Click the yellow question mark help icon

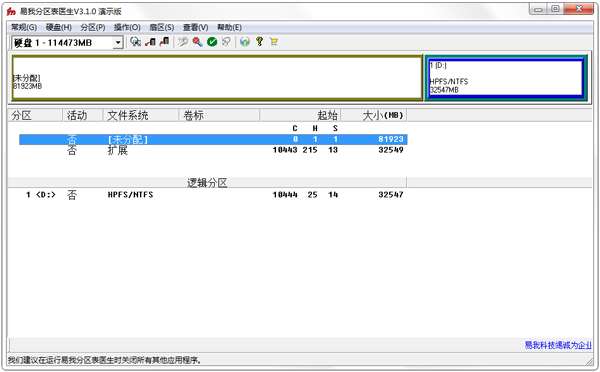[x=259, y=42]
